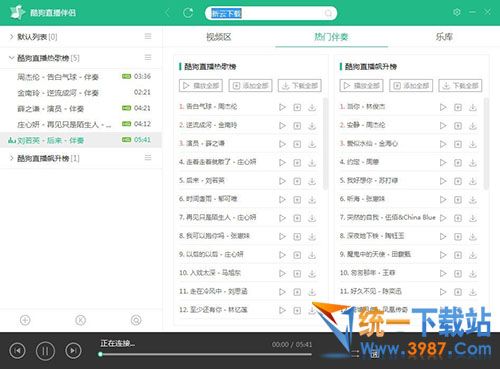Select 刘若英 - 后来 - 伴奏 in playlist
The image size is (500, 369).
[x=81, y=140]
